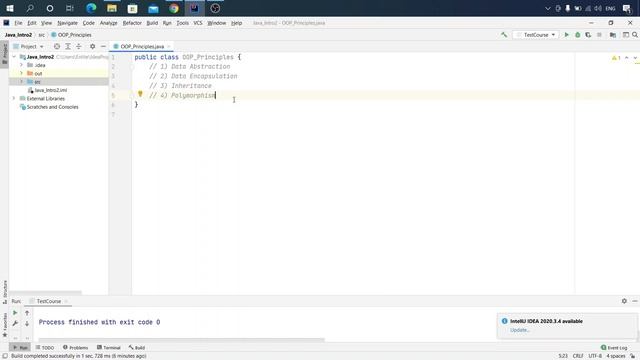This screenshot has width=640, height=360.
Task: Expand the out folder
Action: point(22,73)
